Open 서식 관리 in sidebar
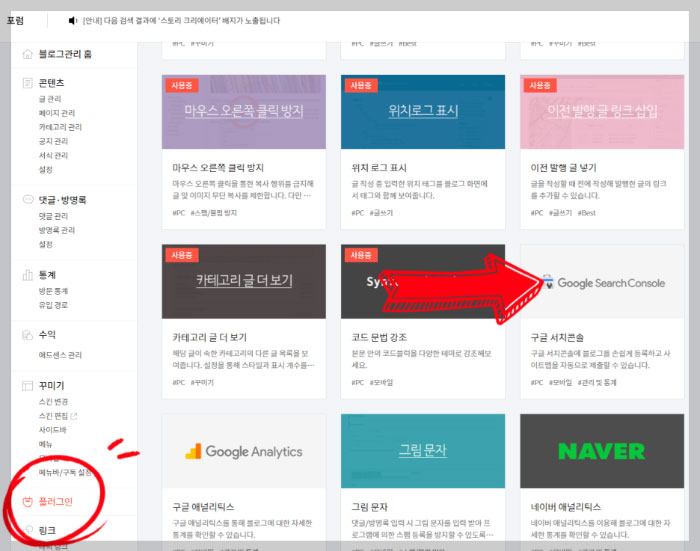This screenshot has width=700, height=551. coord(53,155)
